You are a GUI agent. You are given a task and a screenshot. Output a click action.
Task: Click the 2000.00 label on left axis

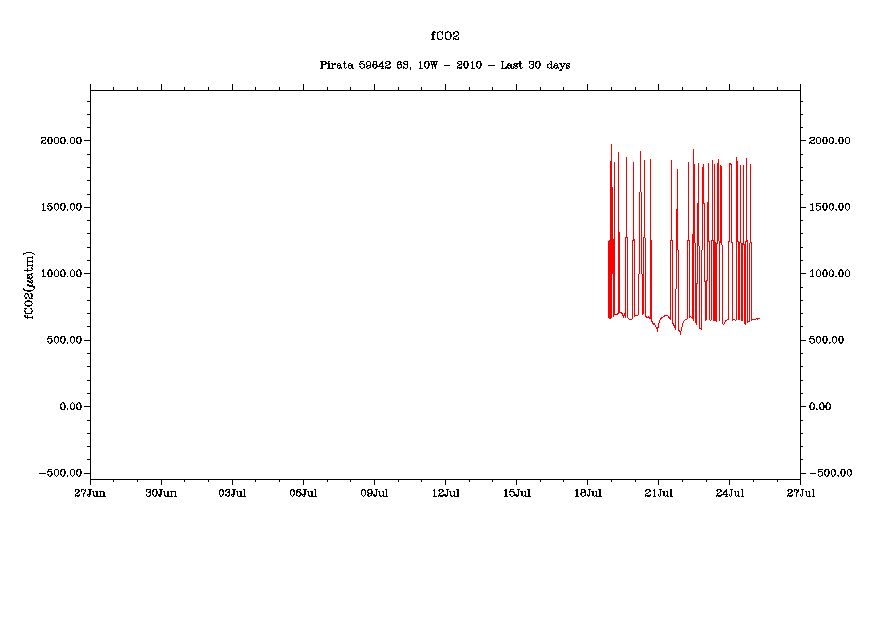click(61, 141)
